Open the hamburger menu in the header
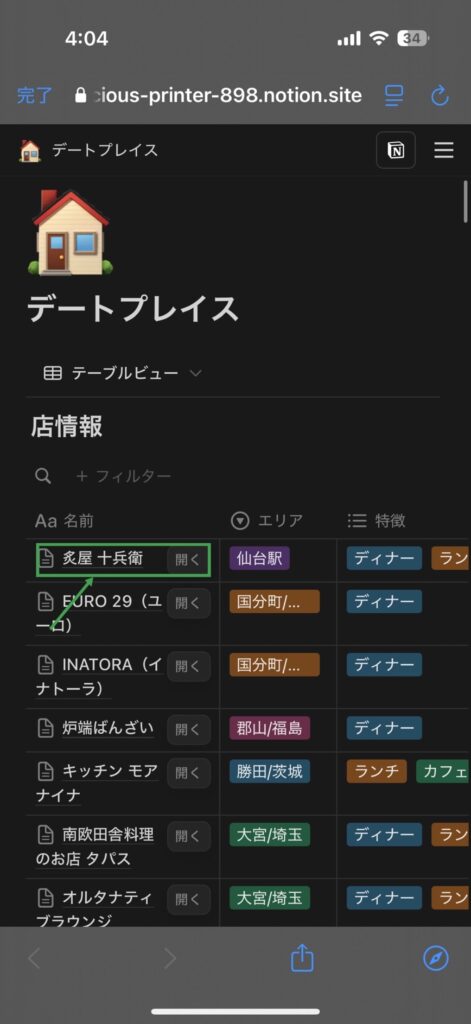The image size is (471, 1024). pos(444,150)
